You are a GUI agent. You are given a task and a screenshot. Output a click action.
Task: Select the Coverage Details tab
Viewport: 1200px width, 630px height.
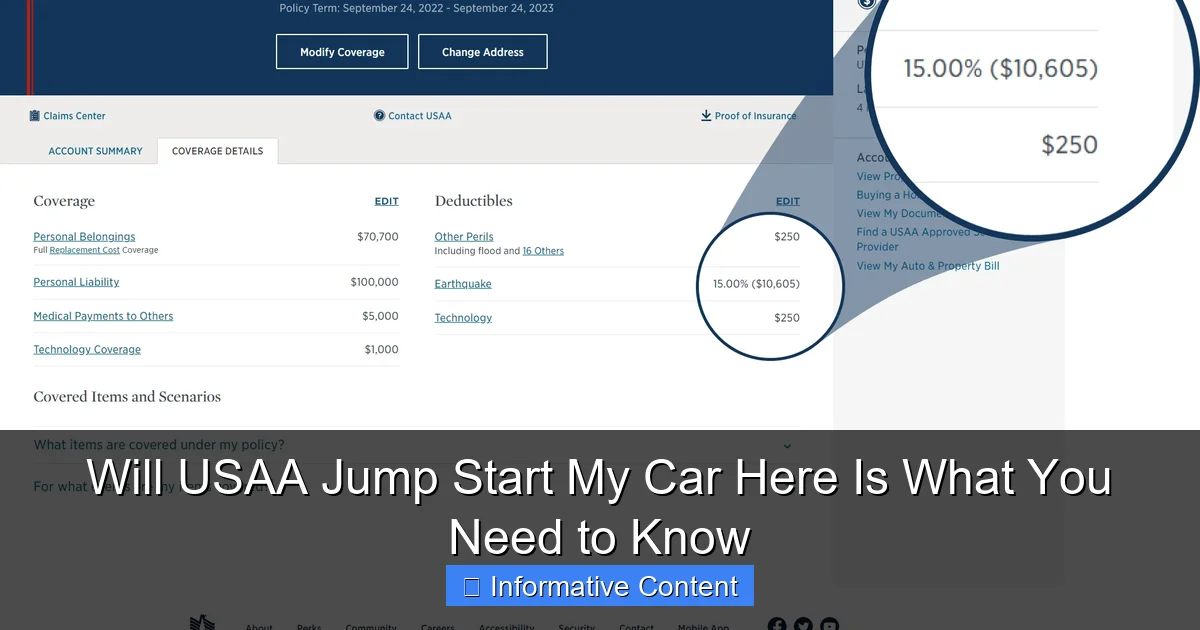[x=217, y=151]
